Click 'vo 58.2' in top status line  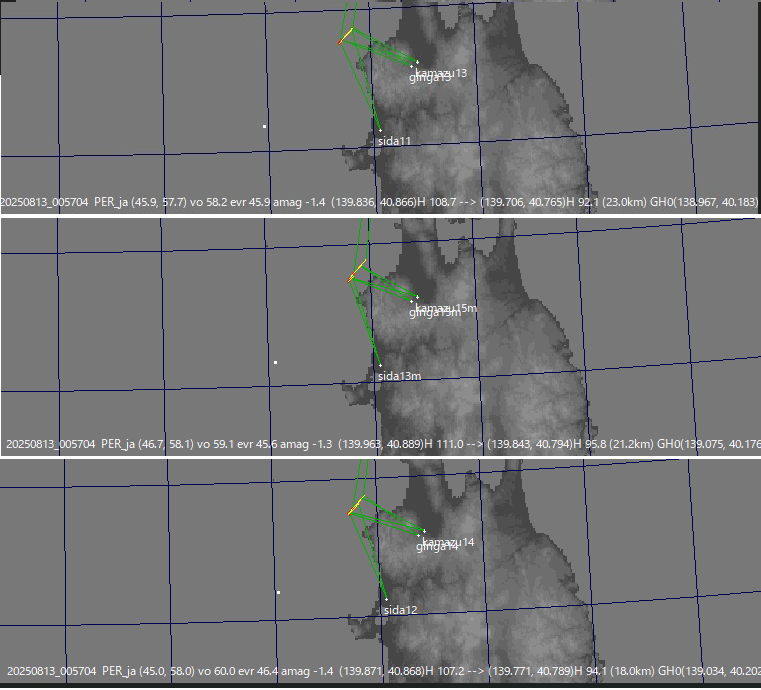[209, 202]
